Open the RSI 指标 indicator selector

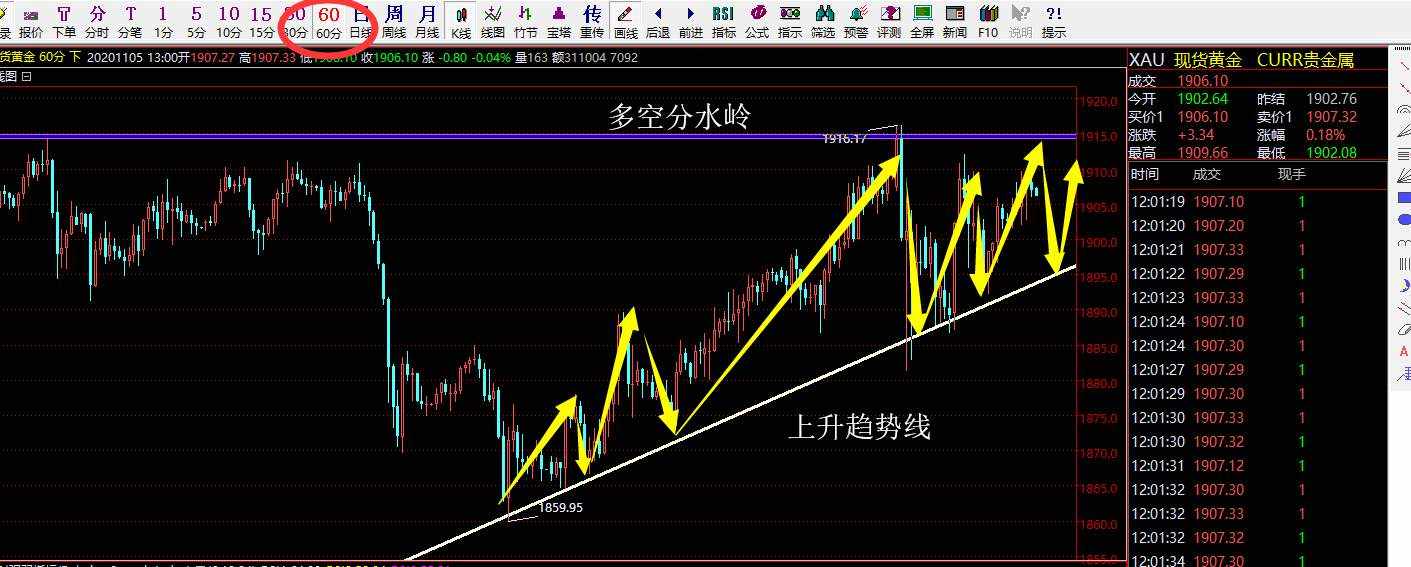click(723, 22)
